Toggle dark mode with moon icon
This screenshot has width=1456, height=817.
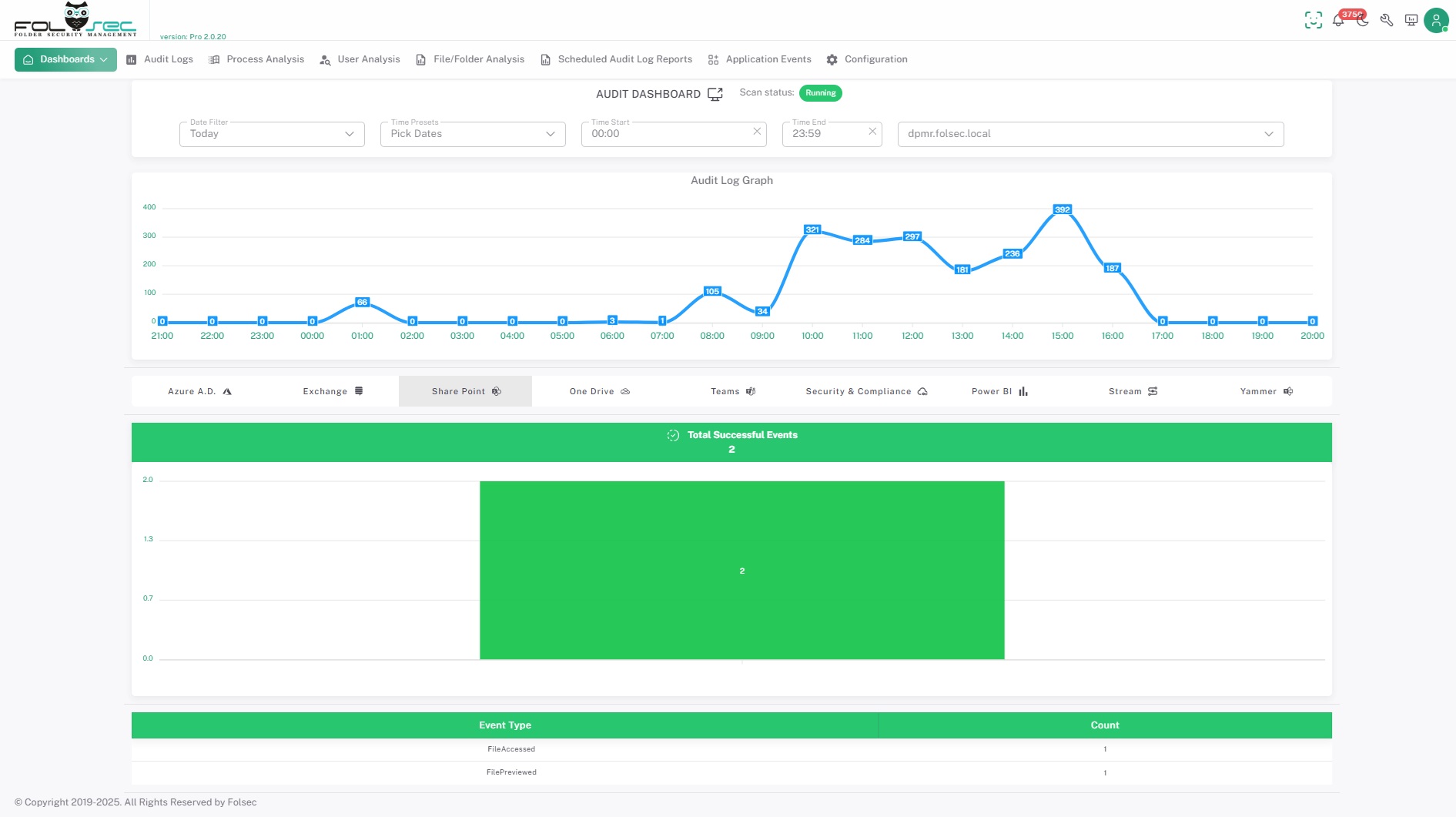tap(1363, 21)
